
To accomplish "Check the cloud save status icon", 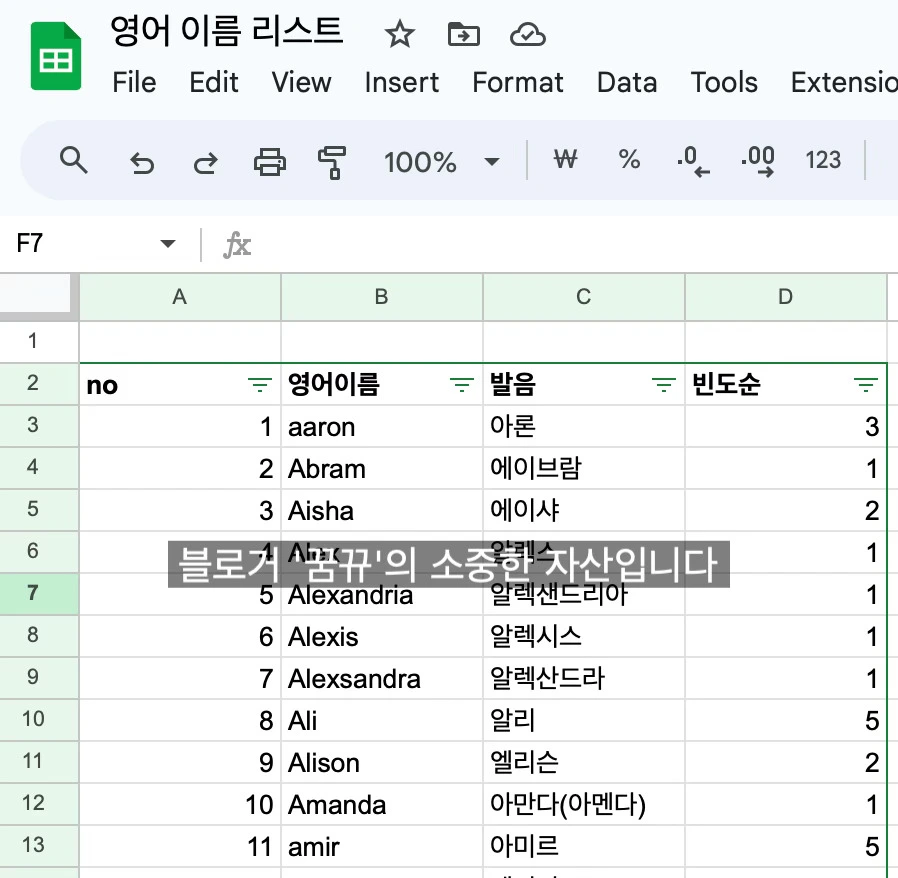I will (527, 35).
